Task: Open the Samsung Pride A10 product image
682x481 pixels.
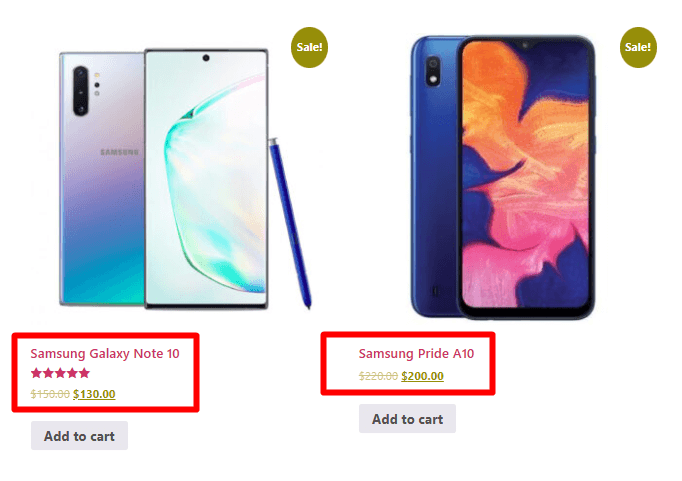Action: point(503,177)
